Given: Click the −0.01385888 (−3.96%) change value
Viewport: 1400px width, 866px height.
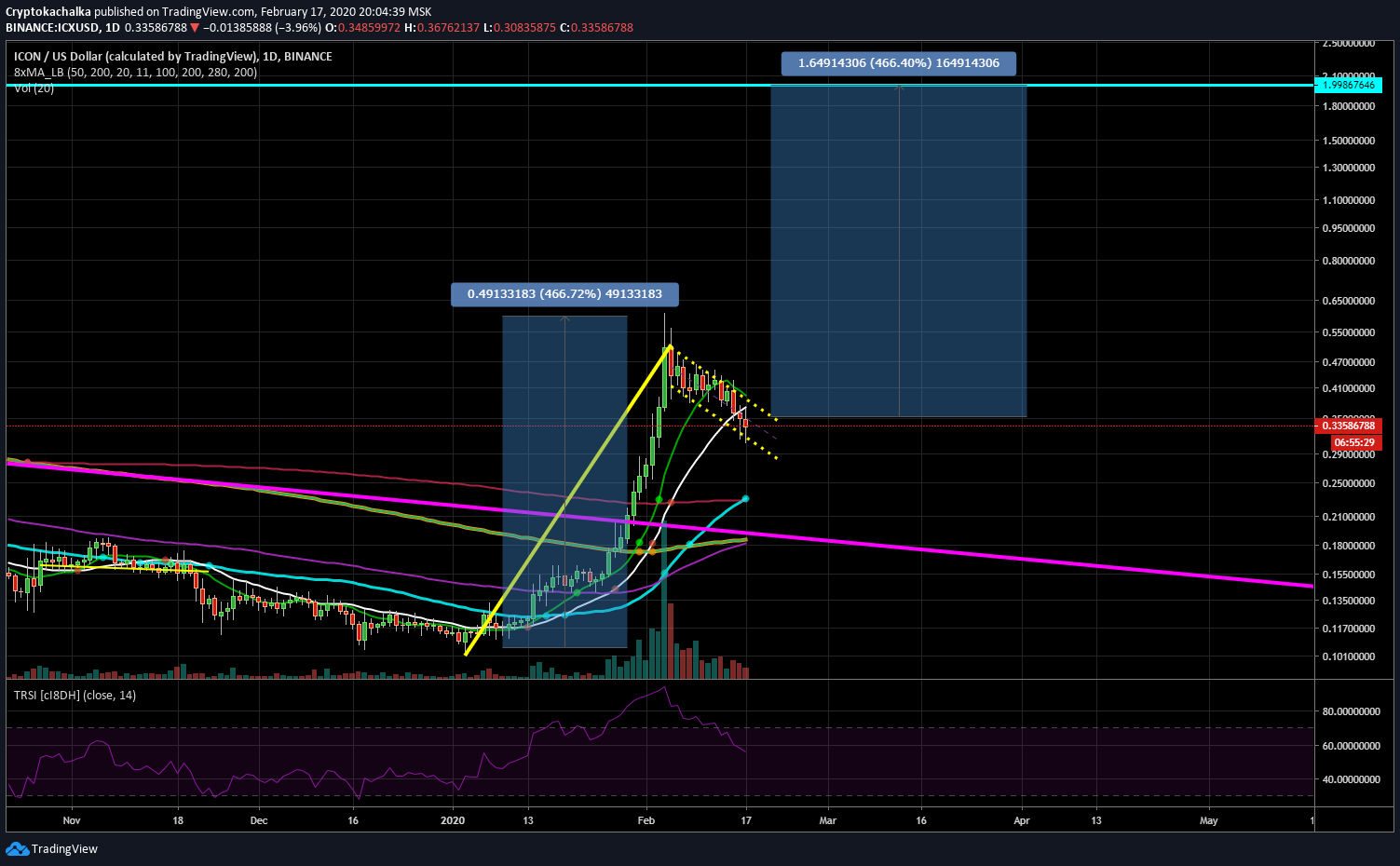Looking at the screenshot, I should pos(262,28).
